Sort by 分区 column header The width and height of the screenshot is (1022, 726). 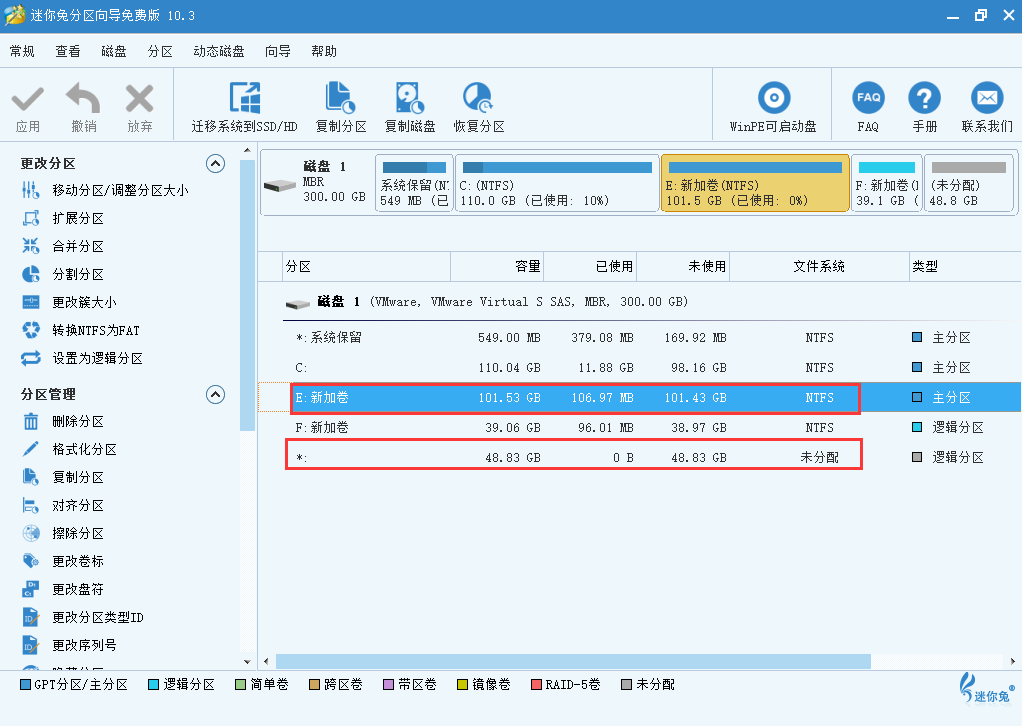pyautogui.click(x=367, y=267)
